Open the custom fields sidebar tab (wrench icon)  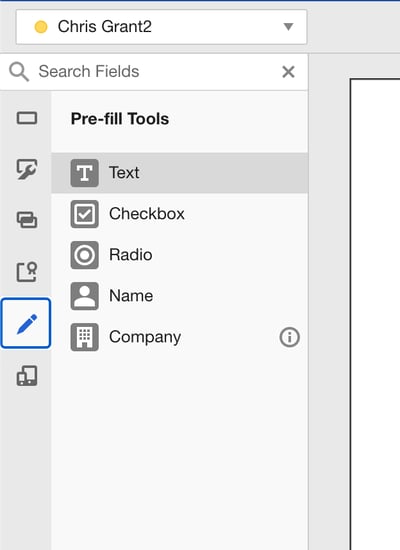click(27, 169)
